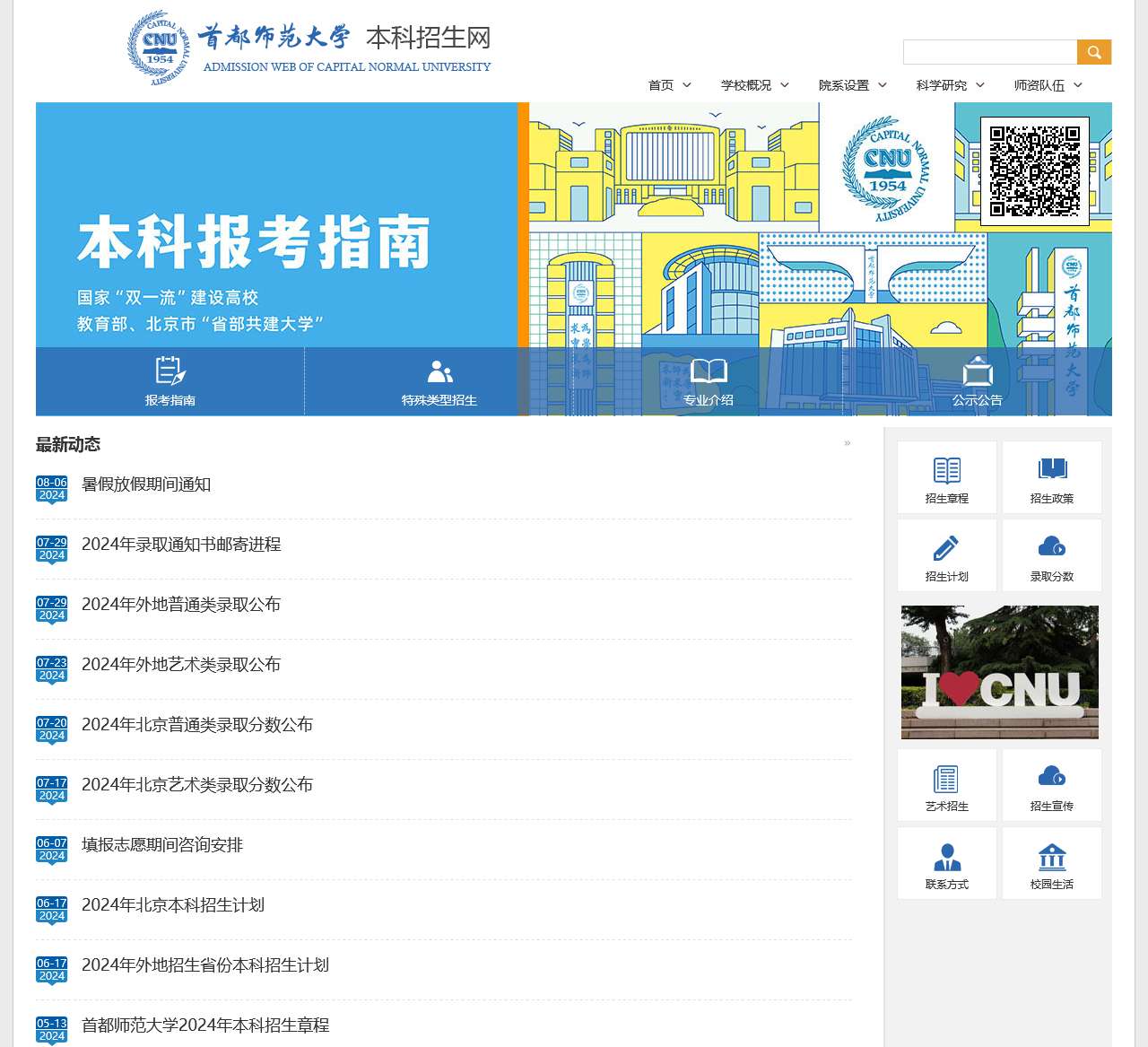Viewport: 1148px width, 1047px height.
Task: Open 报考指南 label in banner bar
Action: tap(170, 400)
